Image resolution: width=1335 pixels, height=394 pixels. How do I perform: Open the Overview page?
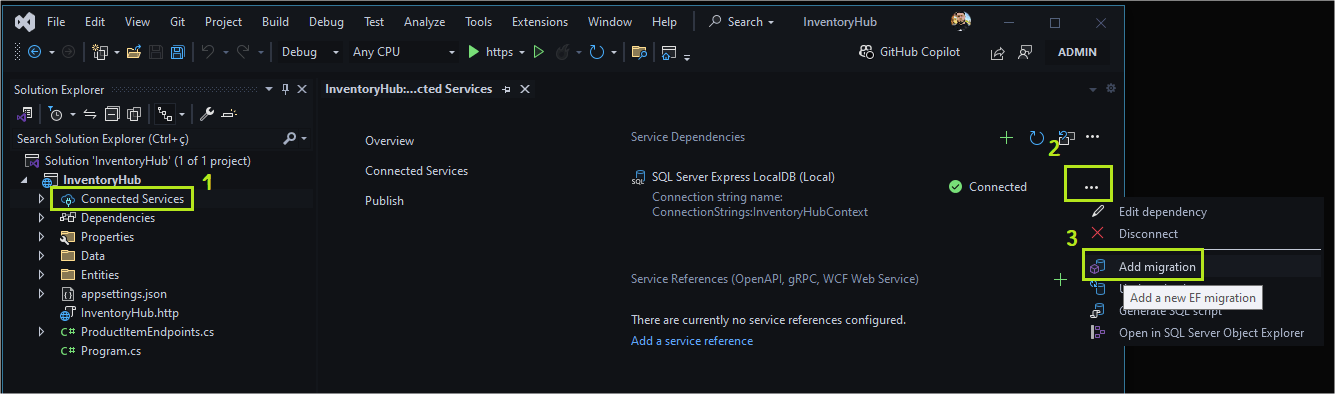(x=389, y=141)
